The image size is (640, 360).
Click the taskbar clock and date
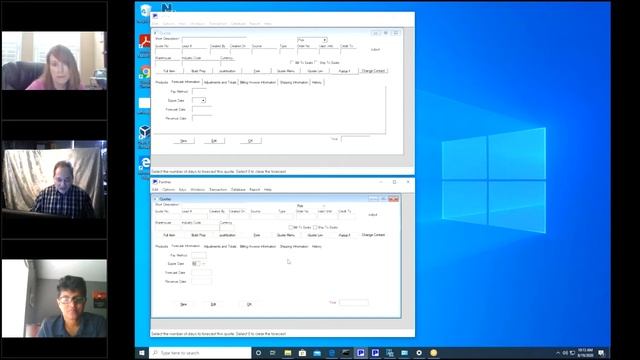coord(585,353)
